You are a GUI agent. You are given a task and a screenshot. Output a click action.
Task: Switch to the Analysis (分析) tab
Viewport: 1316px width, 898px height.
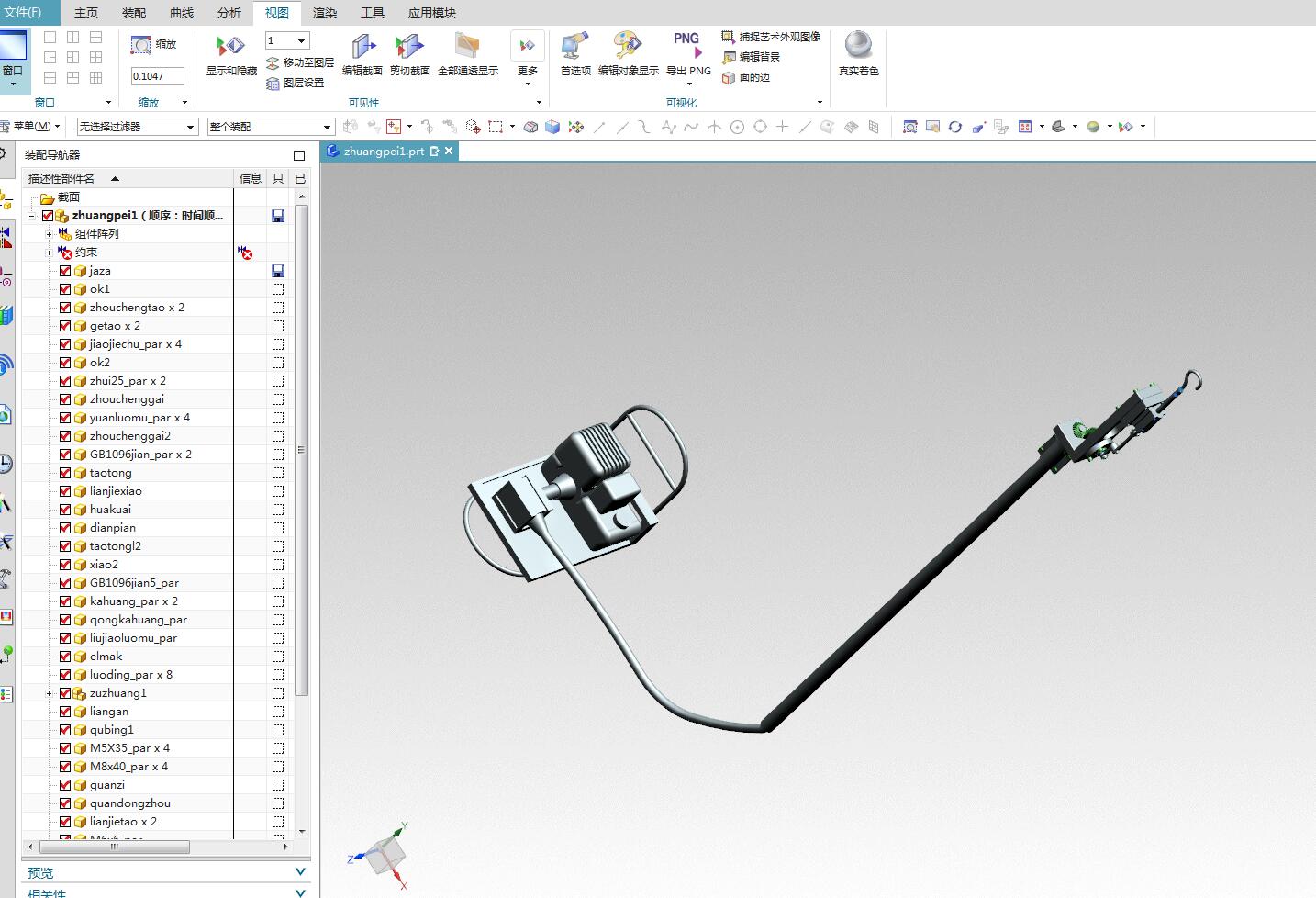pyautogui.click(x=229, y=13)
